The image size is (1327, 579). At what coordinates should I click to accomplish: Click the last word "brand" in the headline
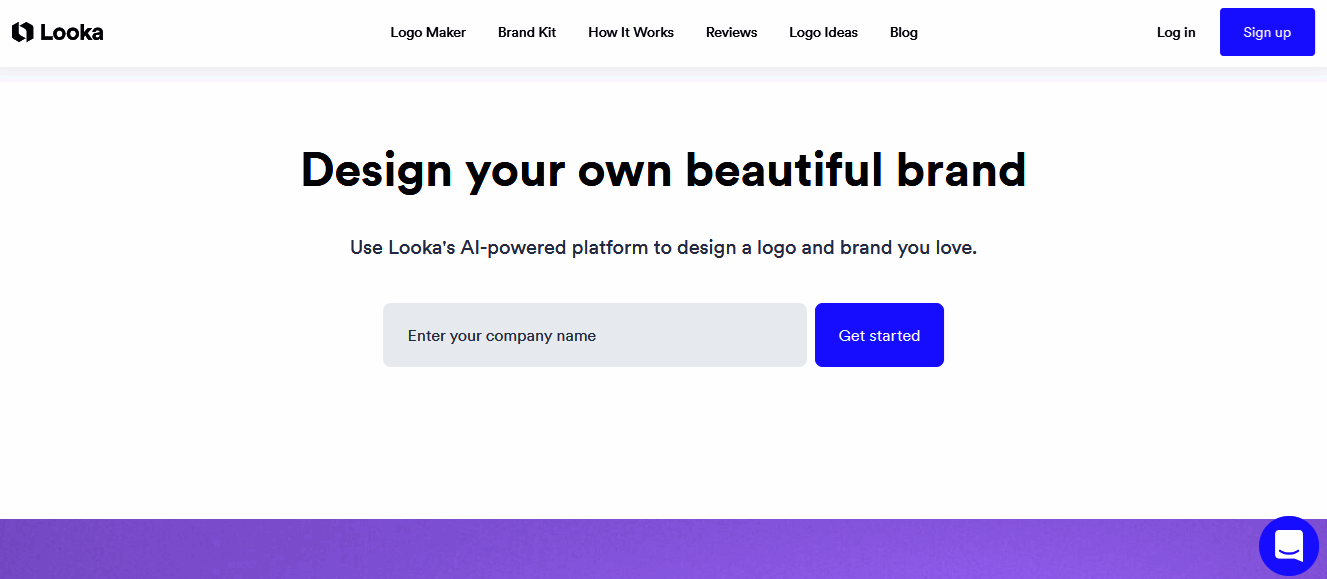point(961,170)
